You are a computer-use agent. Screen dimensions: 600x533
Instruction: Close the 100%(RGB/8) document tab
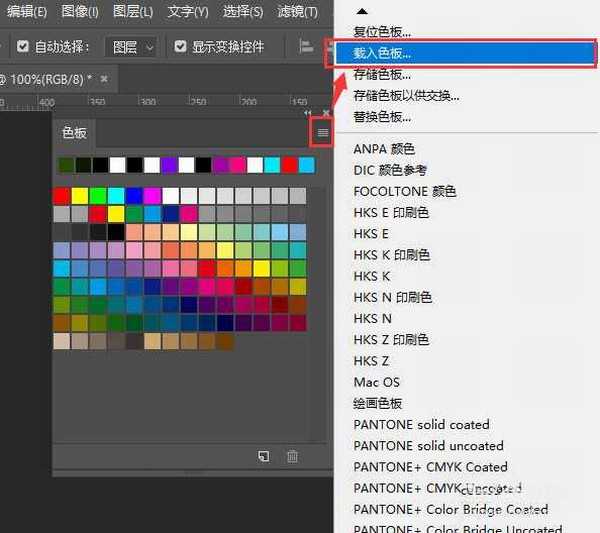click(104, 77)
